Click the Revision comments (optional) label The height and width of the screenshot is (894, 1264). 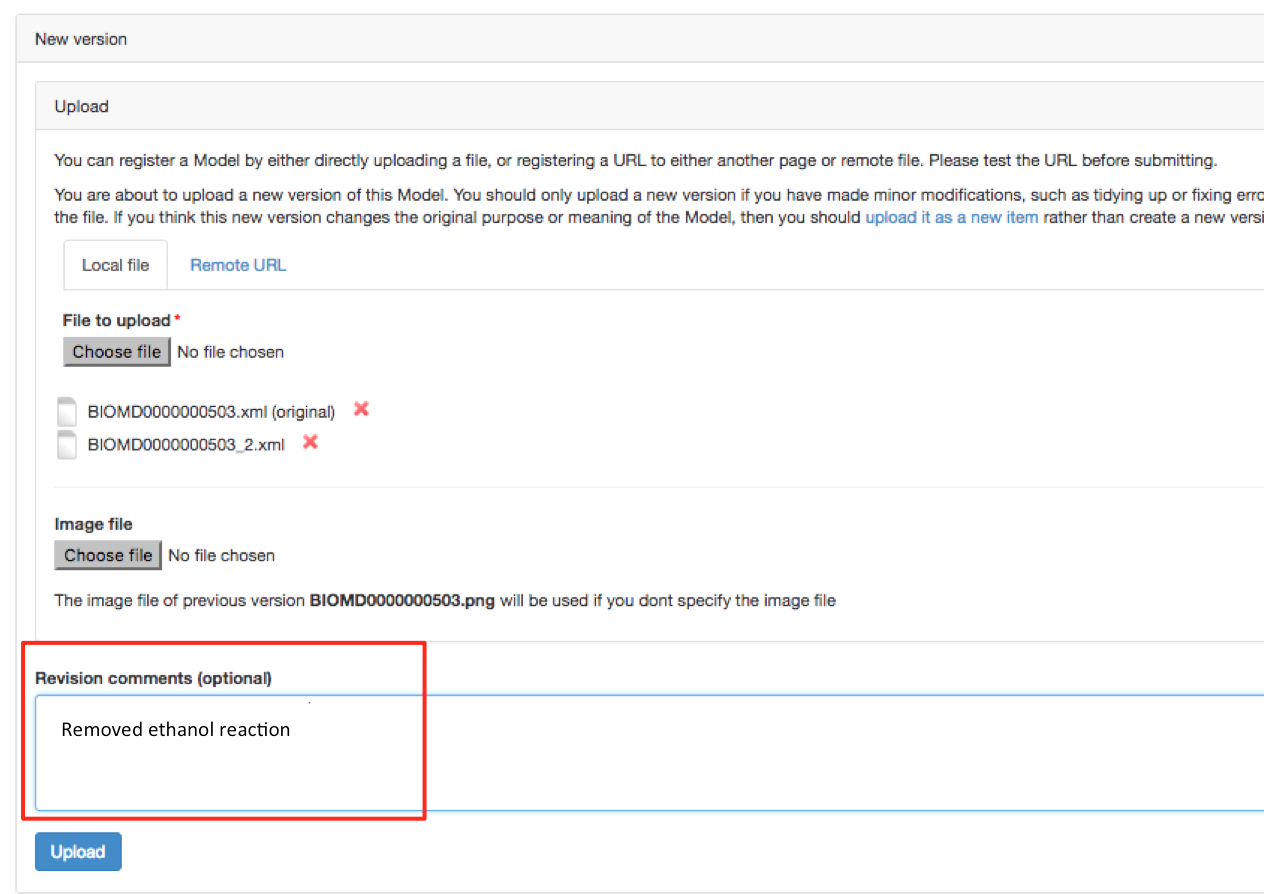153,678
